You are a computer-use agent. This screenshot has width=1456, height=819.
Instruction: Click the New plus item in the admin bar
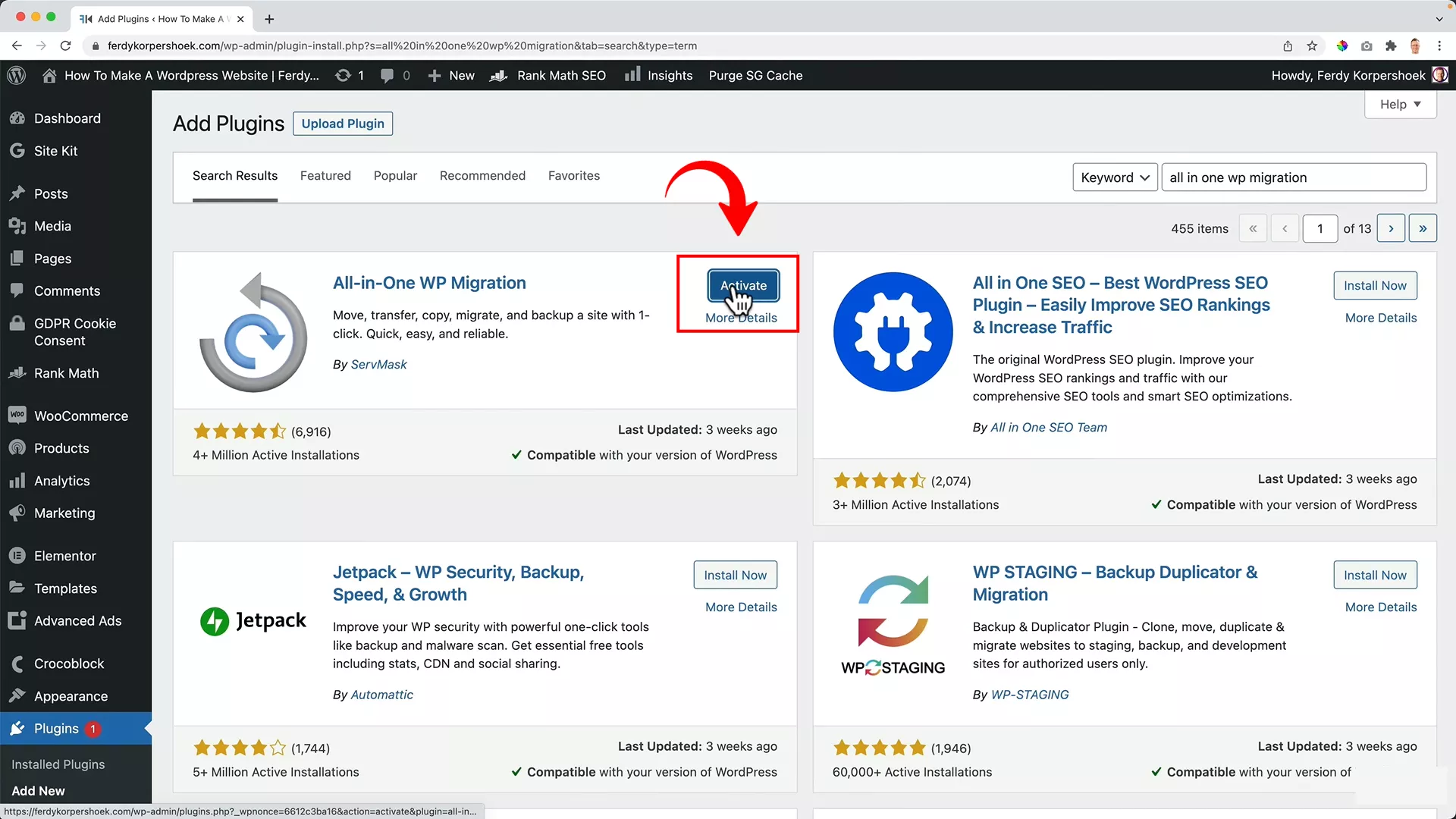click(451, 75)
